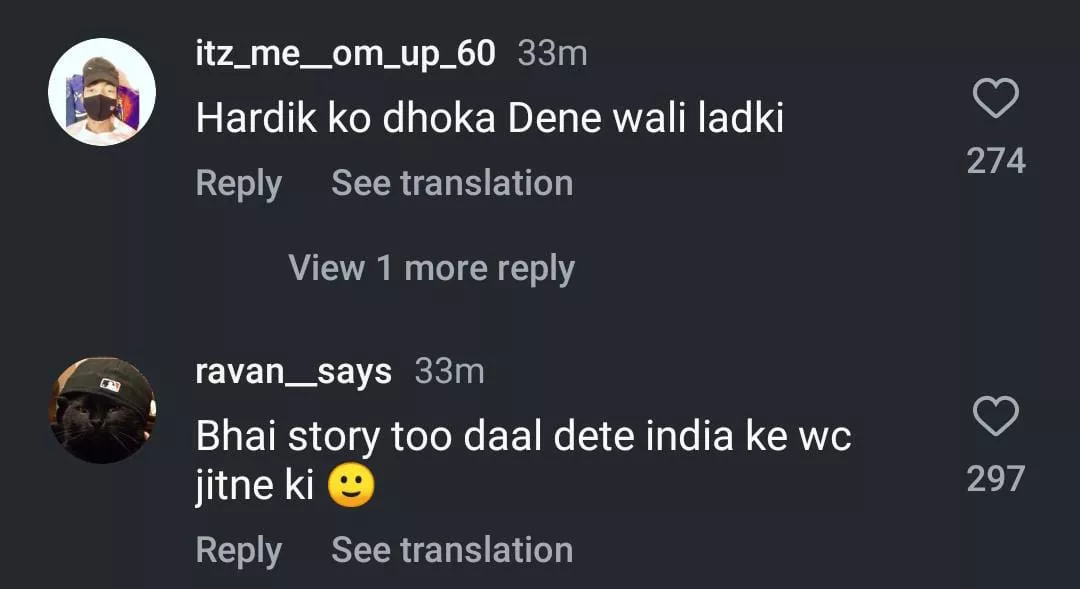Click the 33m timestamp beside ravan__says

pos(449,372)
